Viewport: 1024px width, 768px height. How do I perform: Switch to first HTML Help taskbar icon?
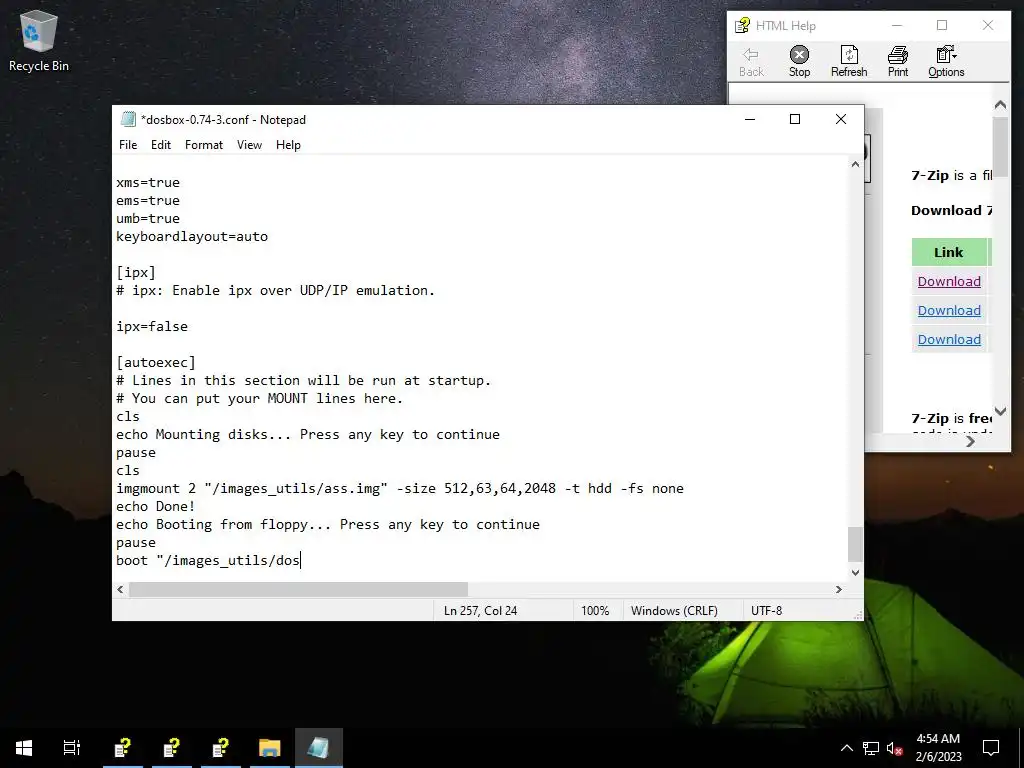123,748
